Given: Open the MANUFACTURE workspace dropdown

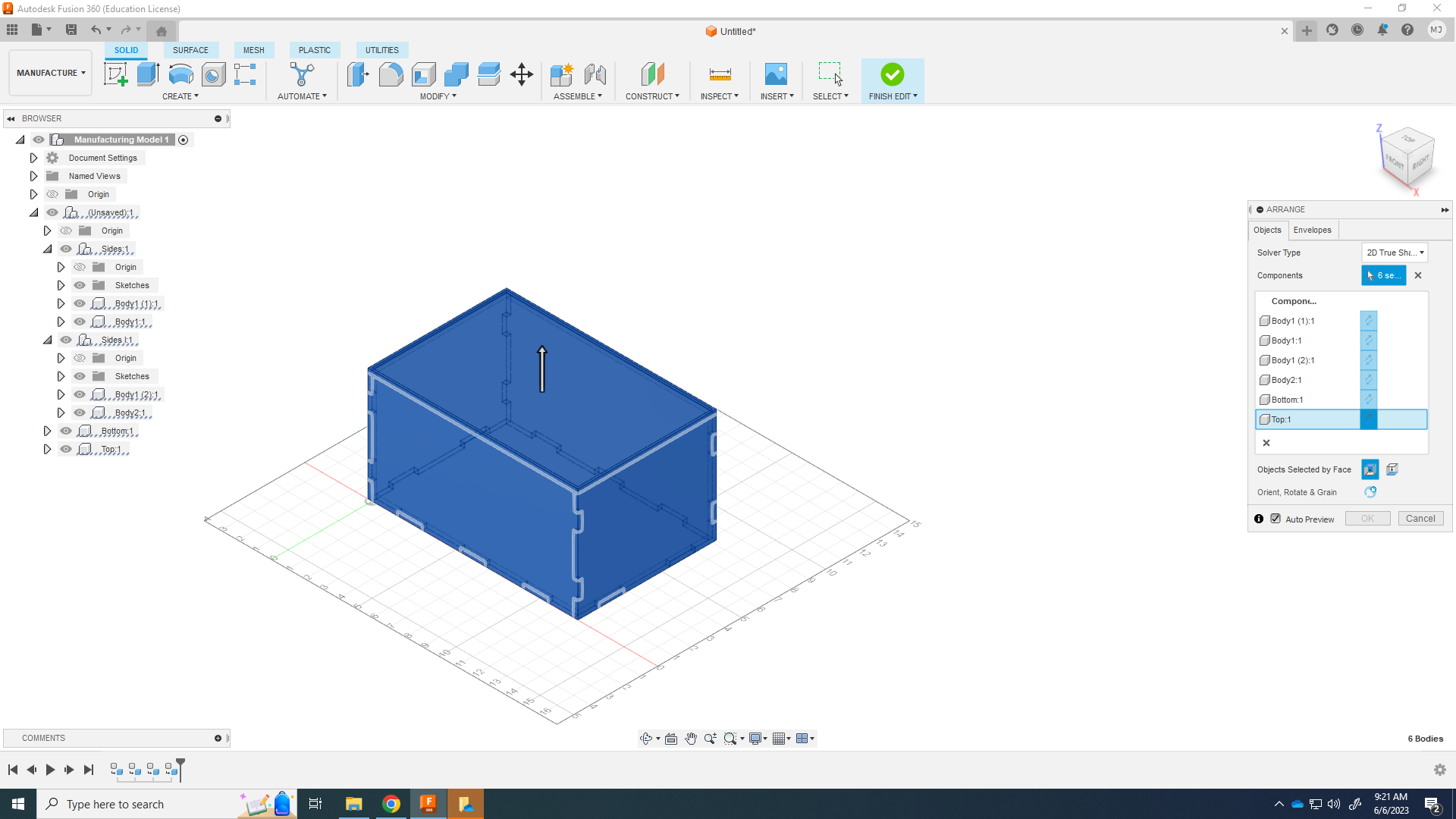Looking at the screenshot, I should [51, 73].
